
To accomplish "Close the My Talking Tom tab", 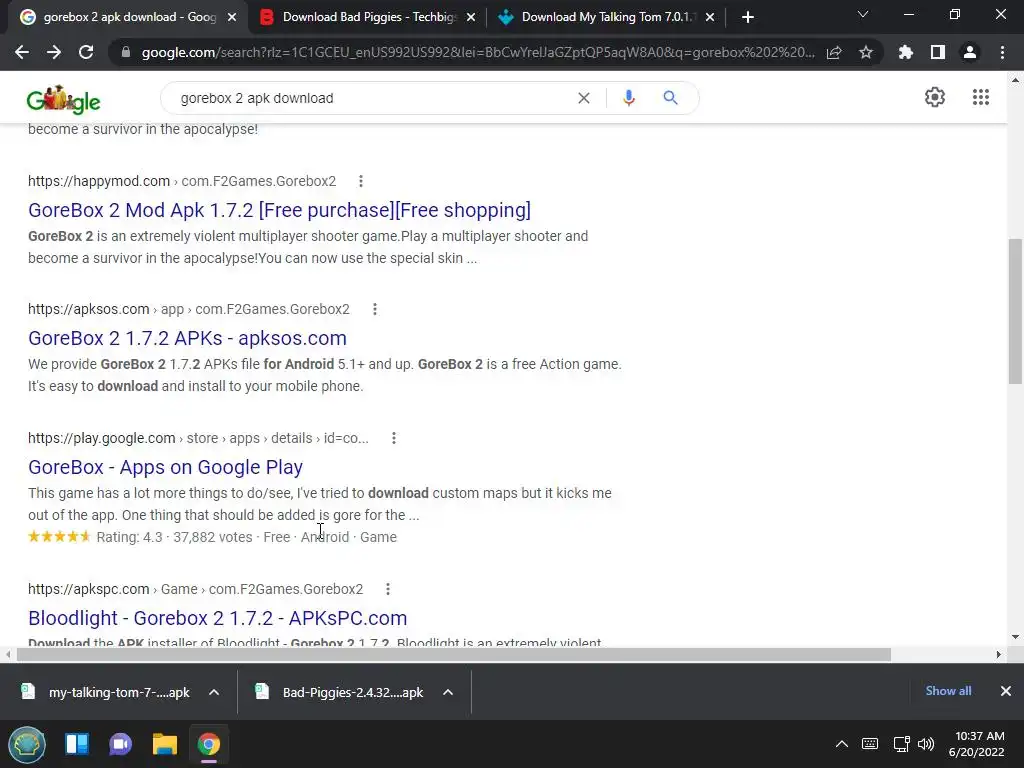I will coord(710,18).
